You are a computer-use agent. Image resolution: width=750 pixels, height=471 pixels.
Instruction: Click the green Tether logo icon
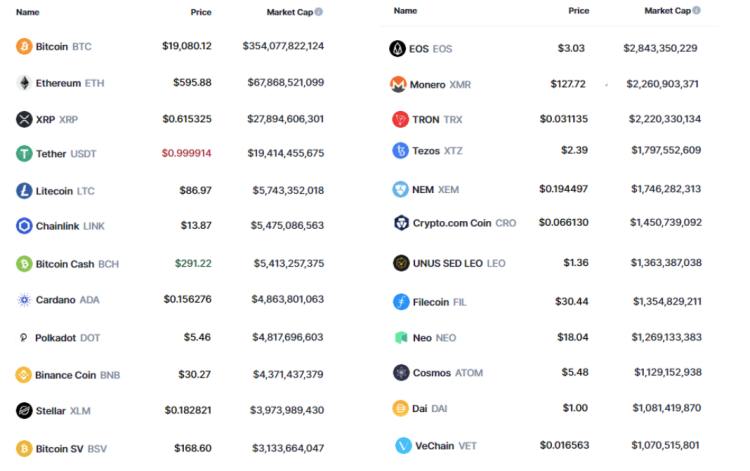click(x=24, y=153)
